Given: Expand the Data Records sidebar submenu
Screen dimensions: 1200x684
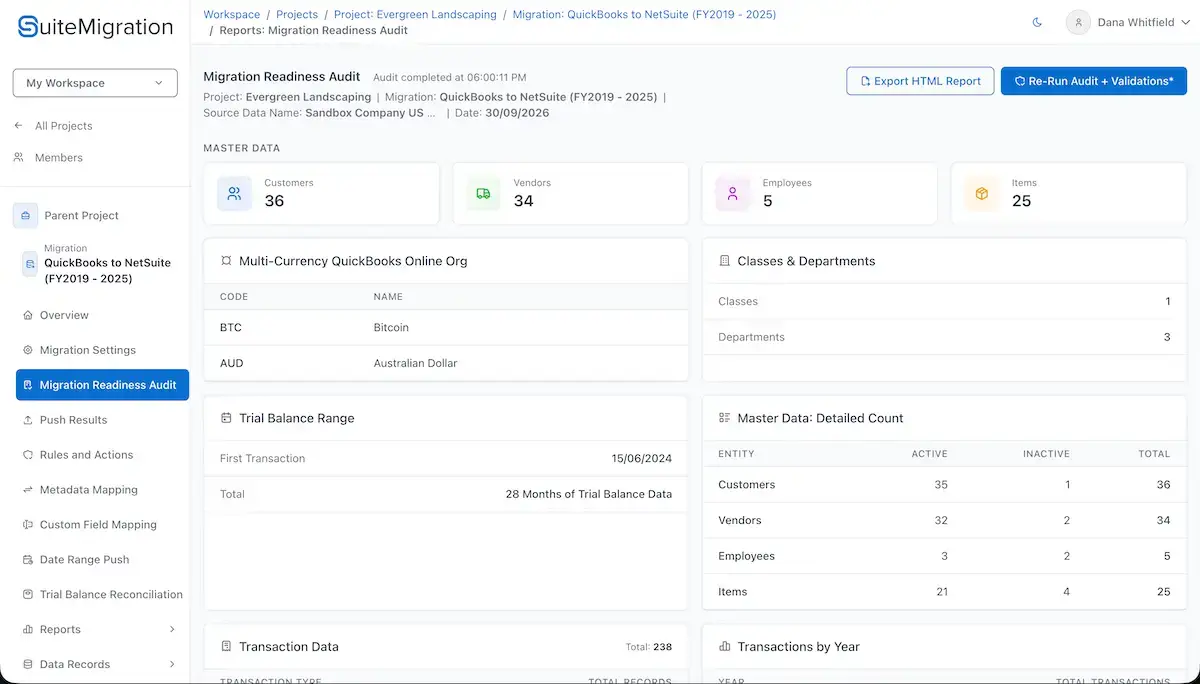Looking at the screenshot, I should (172, 664).
